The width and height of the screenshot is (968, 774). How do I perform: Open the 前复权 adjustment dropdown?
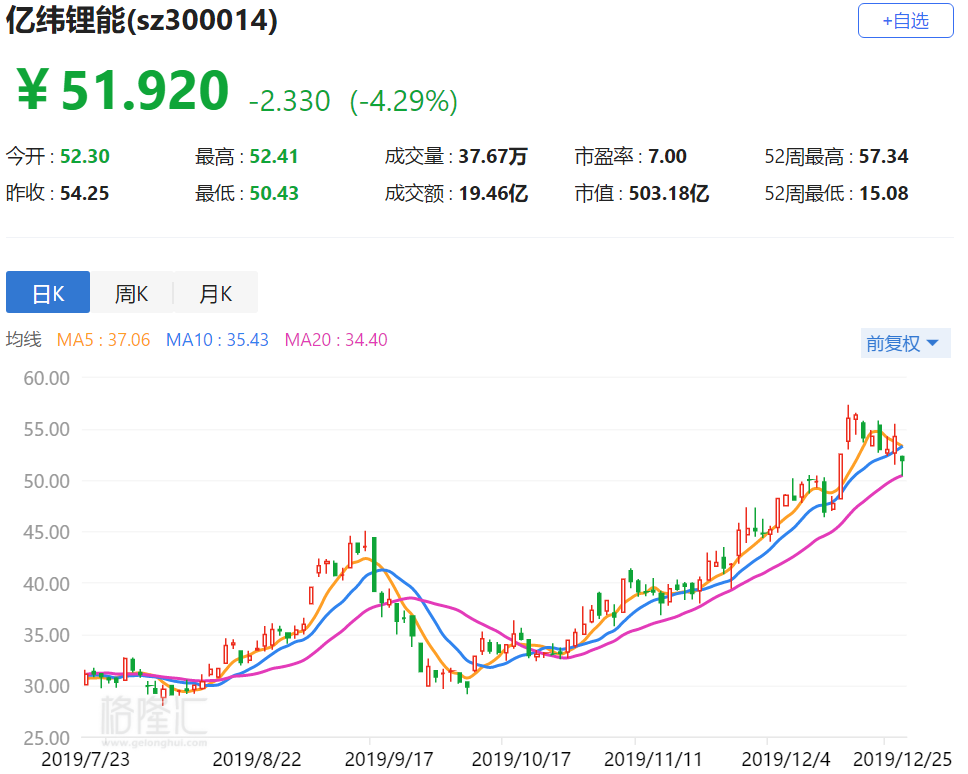tap(905, 343)
